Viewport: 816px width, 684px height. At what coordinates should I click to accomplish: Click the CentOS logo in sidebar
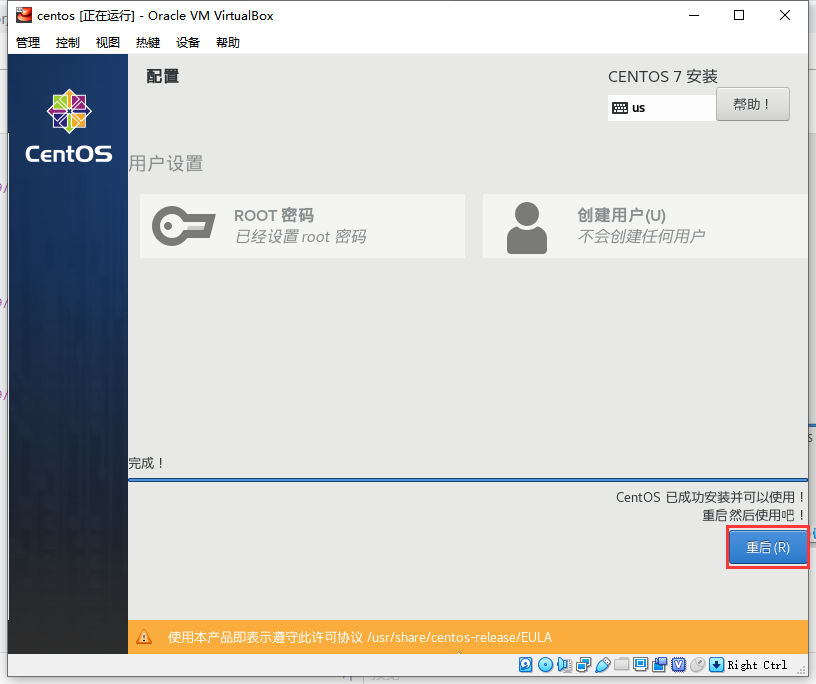(x=69, y=126)
